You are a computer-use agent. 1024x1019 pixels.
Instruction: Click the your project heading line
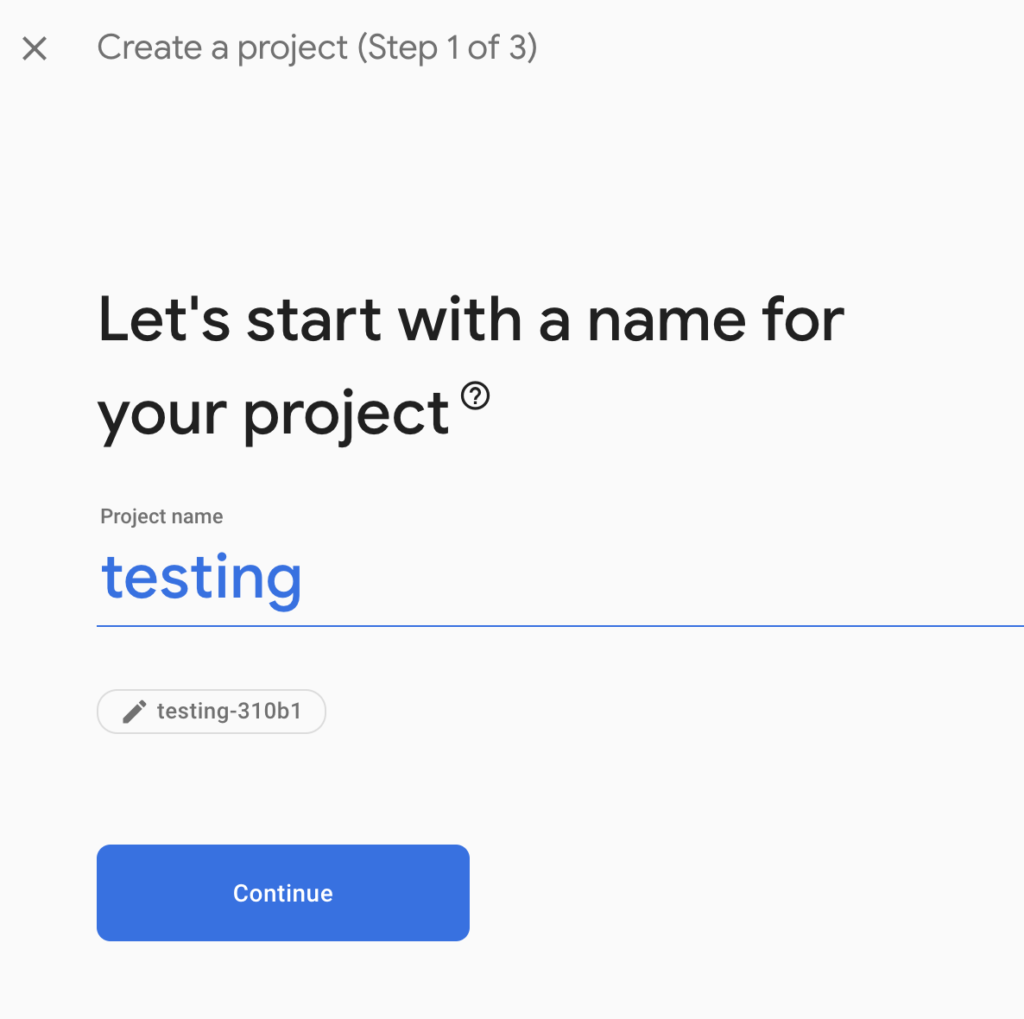click(x=273, y=414)
